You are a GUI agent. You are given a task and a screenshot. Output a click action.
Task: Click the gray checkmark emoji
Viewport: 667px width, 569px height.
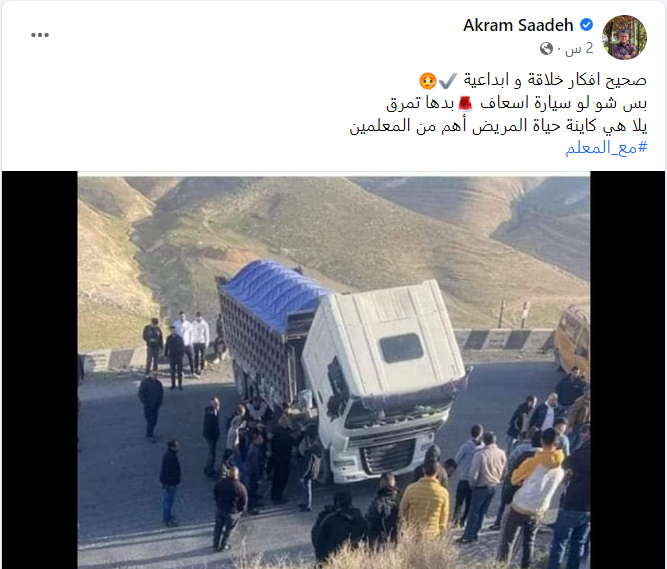(x=448, y=80)
